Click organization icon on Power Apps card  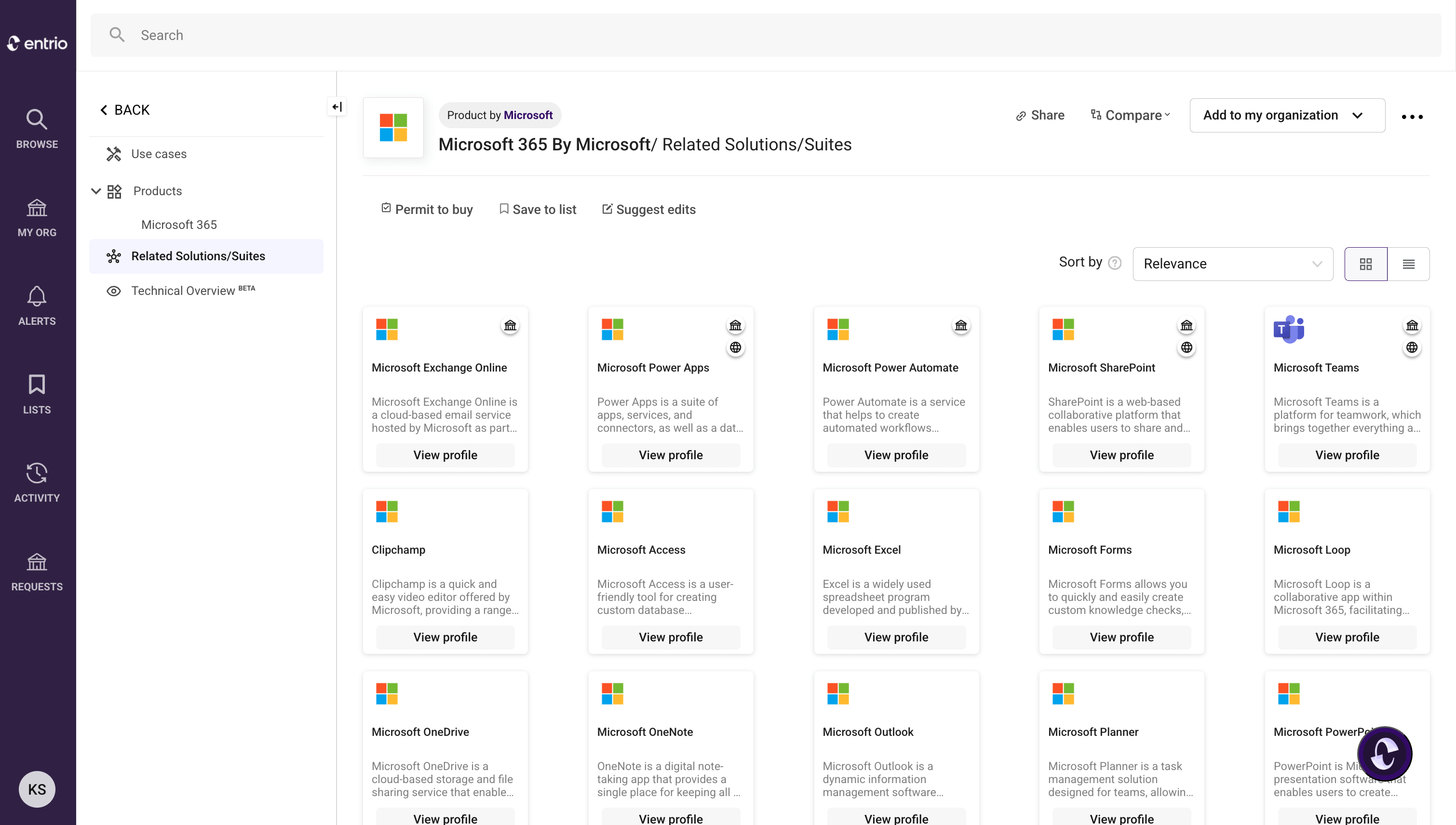pos(735,325)
